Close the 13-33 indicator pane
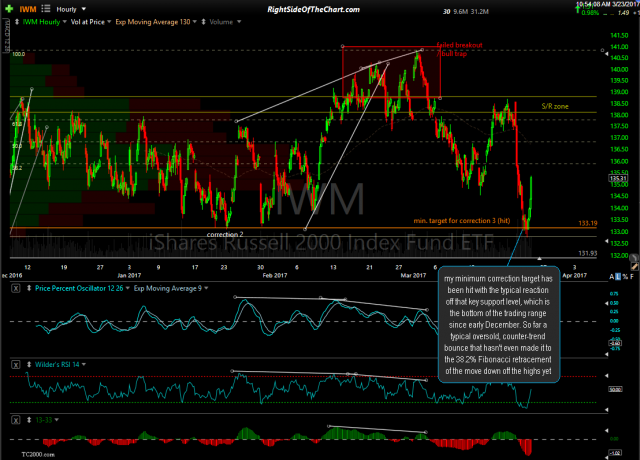Image resolution: width=640 pixels, height=460 pixels. [16, 420]
